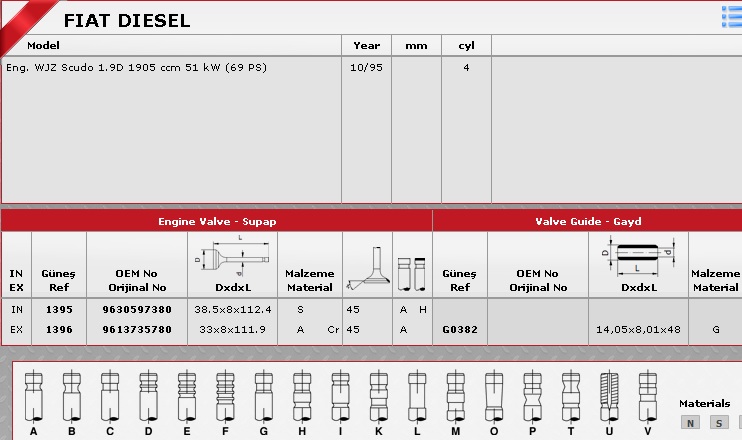Viewport: 742px width, 440px height.
Task: Click valve stem type H icon
Action: 300,397
